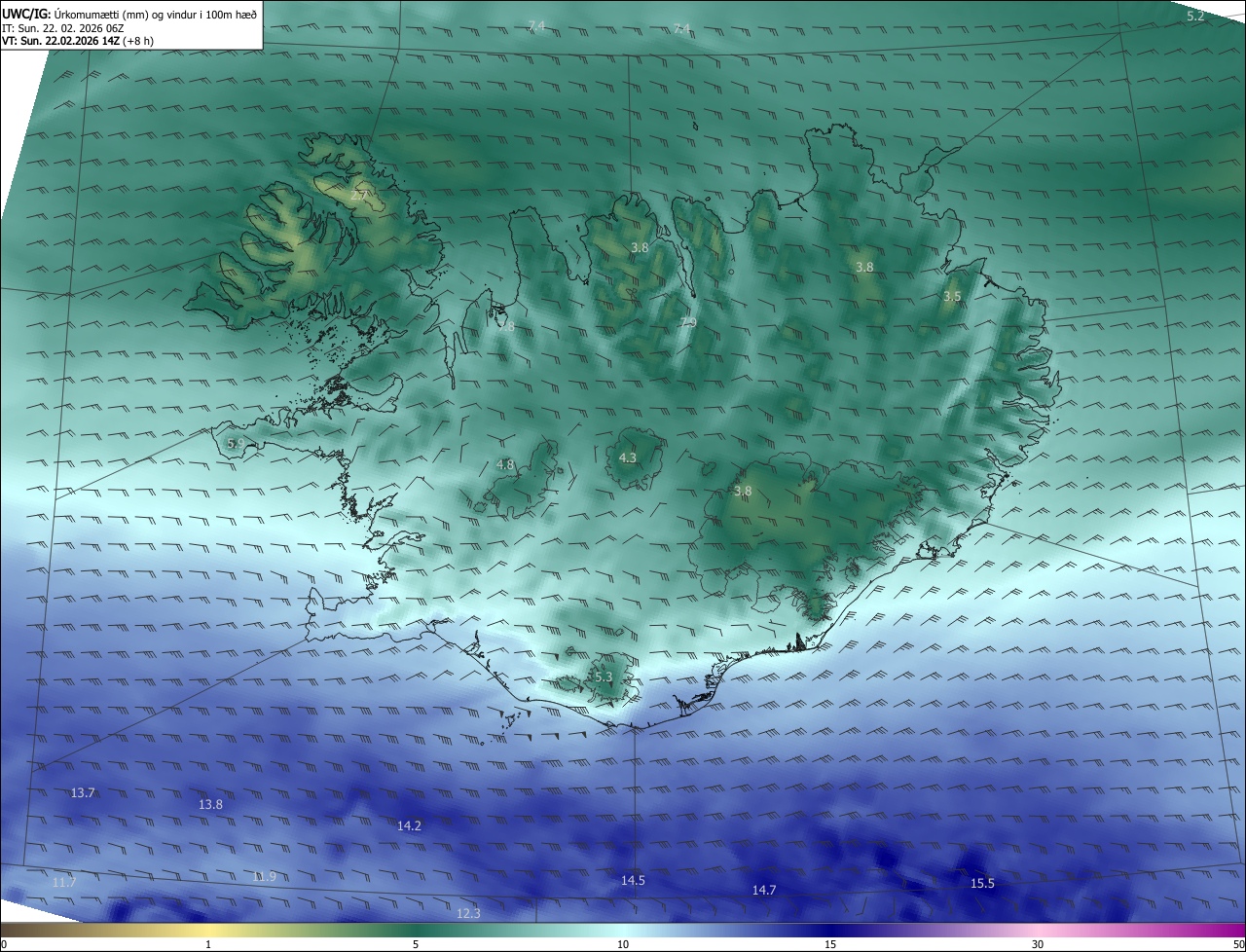
Task: Click the 15.5 value over the ocean
Action: (983, 884)
